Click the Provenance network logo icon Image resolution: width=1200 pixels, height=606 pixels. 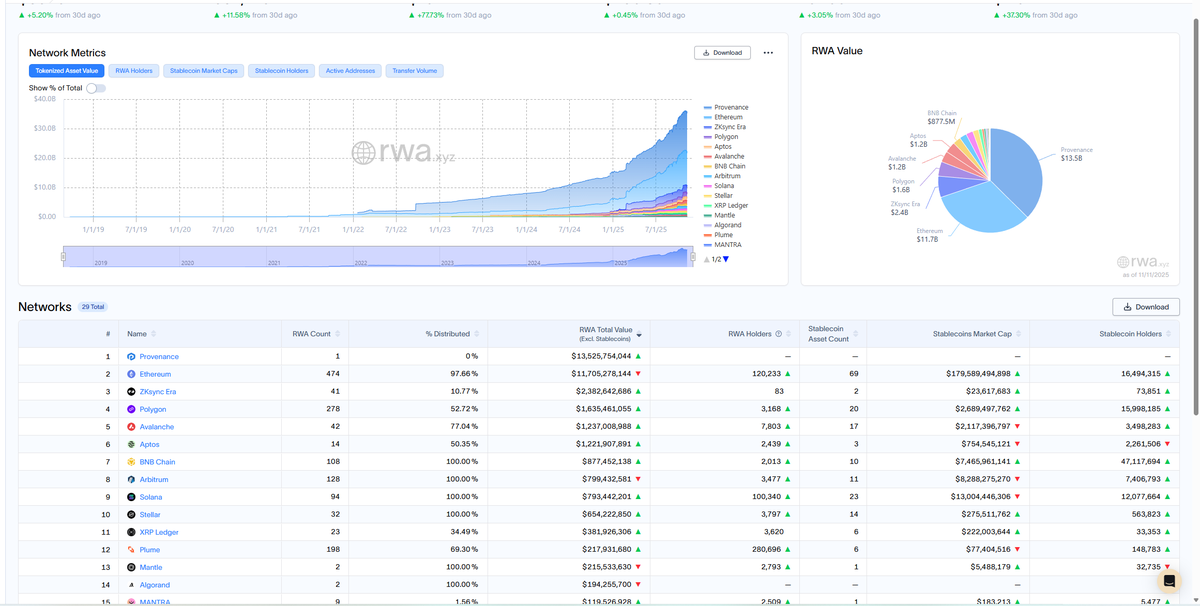point(131,357)
